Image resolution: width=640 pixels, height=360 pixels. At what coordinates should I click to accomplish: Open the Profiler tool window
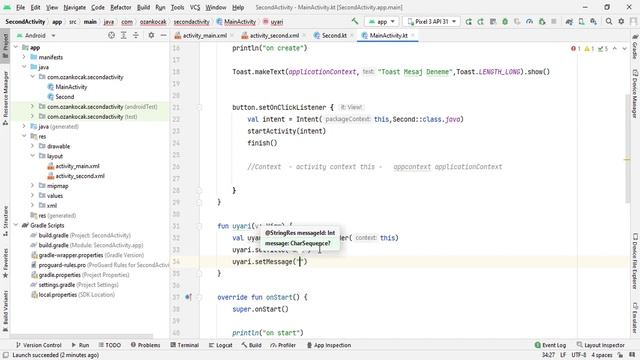click(283, 345)
